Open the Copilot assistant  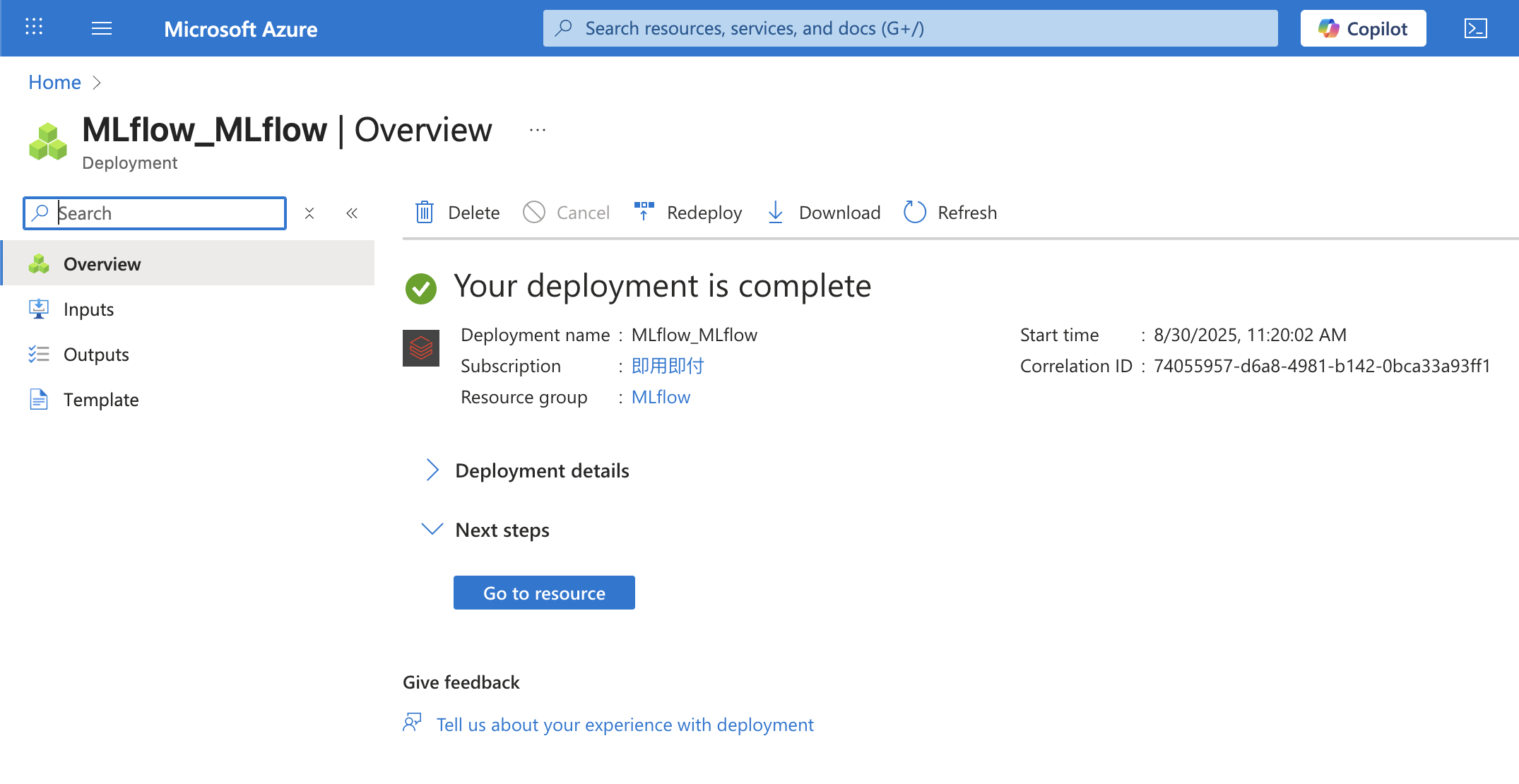tap(1363, 28)
